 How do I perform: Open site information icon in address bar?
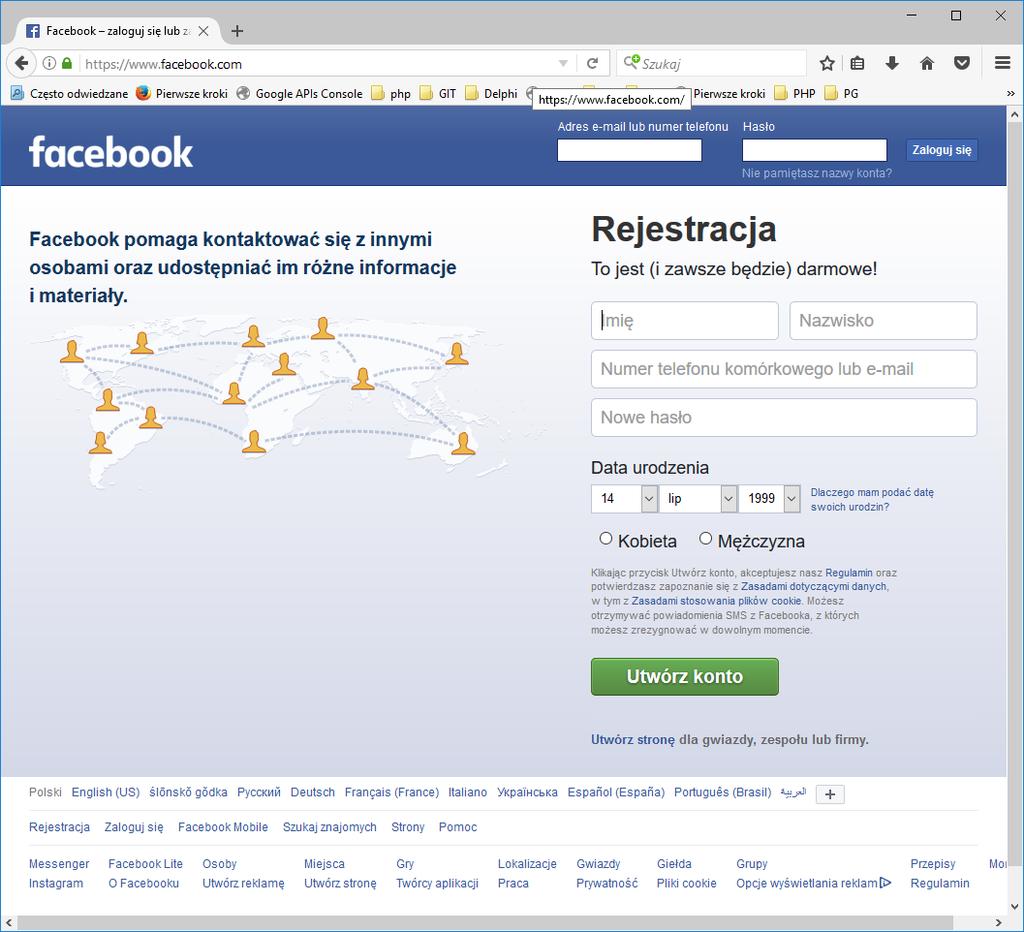point(49,63)
